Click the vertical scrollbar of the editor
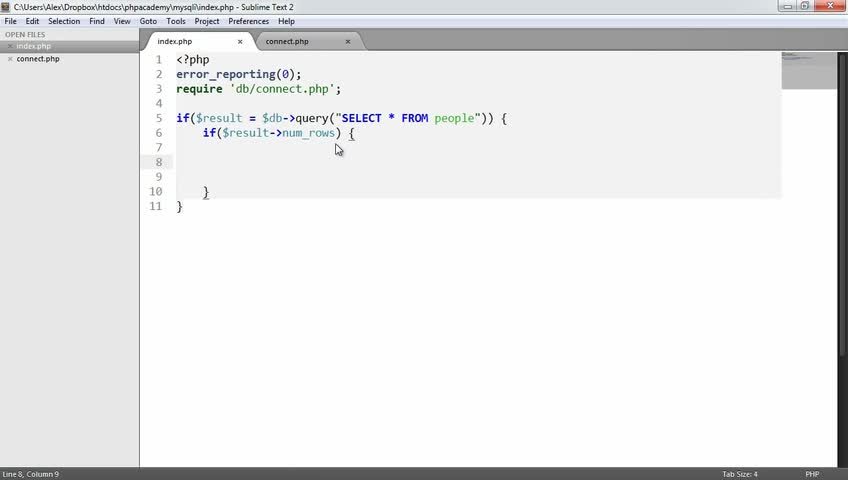The width and height of the screenshot is (848, 480). coord(842,204)
